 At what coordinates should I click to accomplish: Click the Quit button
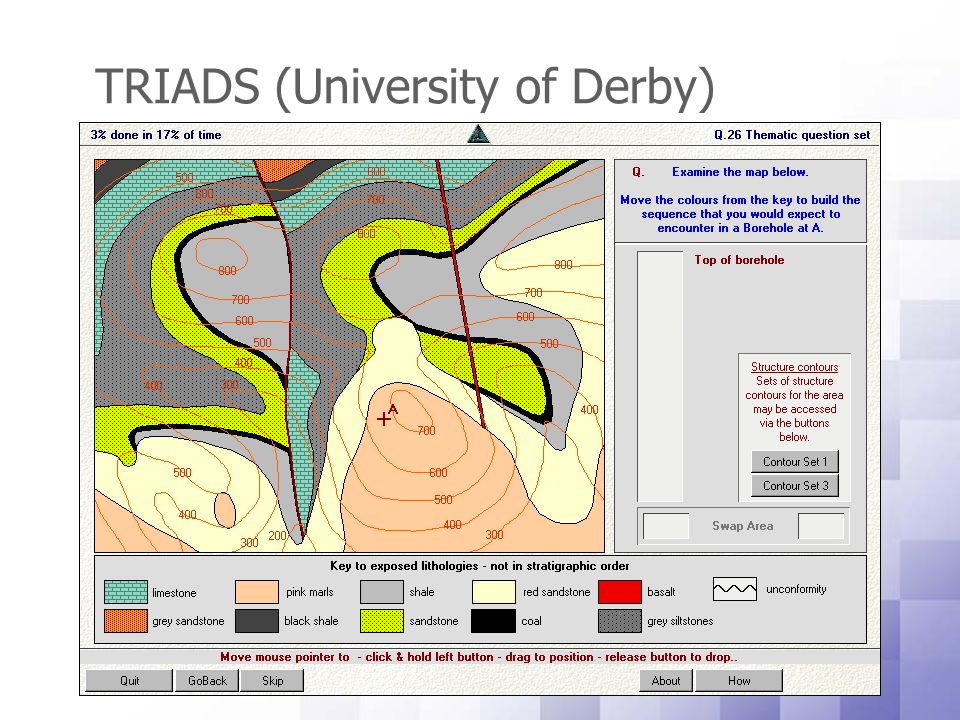129,680
